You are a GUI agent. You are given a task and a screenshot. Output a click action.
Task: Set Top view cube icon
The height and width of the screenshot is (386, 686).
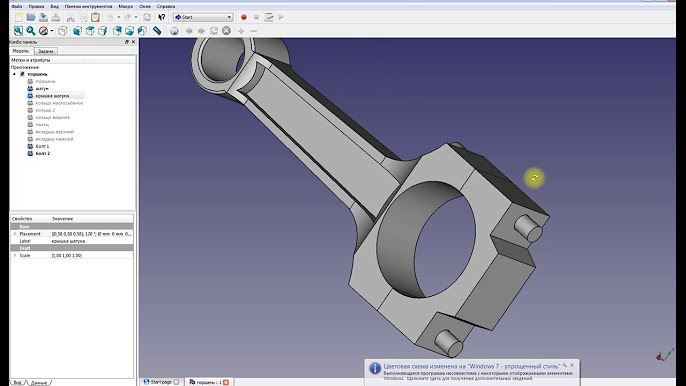[x=90, y=31]
